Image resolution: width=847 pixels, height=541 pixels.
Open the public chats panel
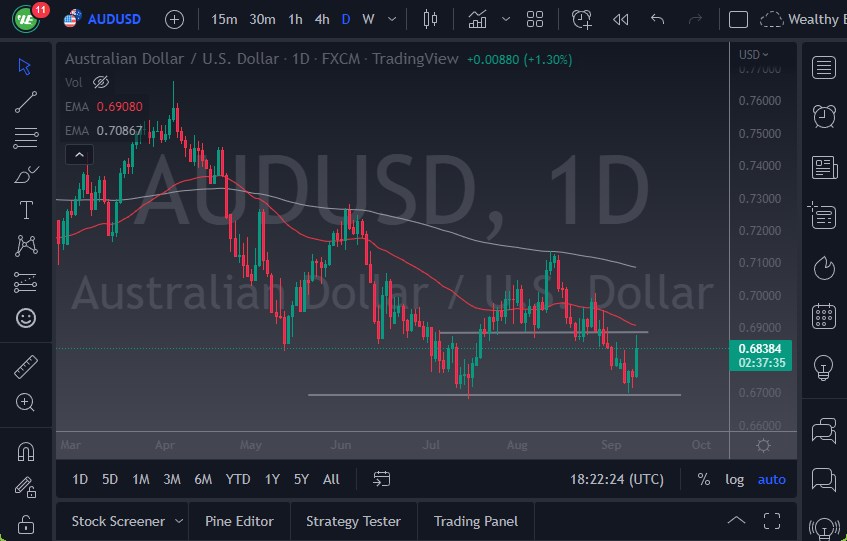pyautogui.click(x=824, y=430)
